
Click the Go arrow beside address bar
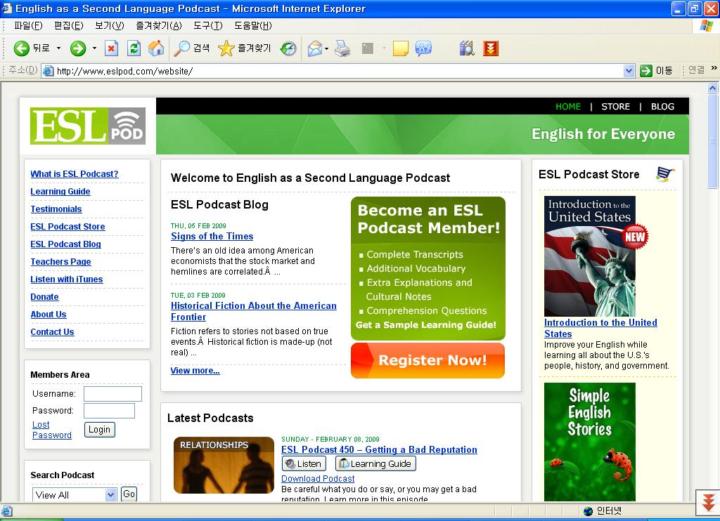(x=646, y=71)
